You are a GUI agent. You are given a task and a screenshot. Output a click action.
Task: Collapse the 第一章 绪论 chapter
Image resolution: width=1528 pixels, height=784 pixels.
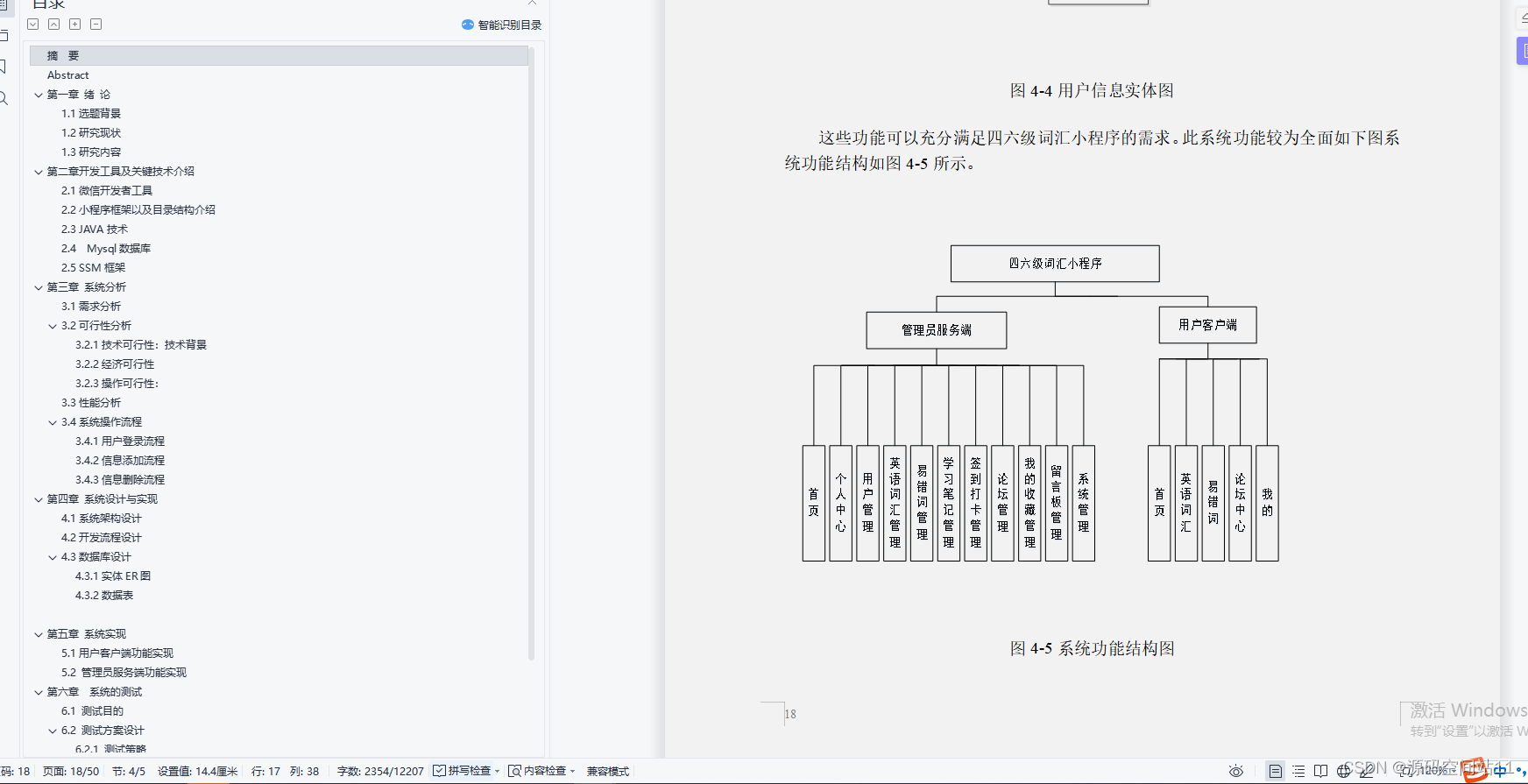pyautogui.click(x=39, y=95)
